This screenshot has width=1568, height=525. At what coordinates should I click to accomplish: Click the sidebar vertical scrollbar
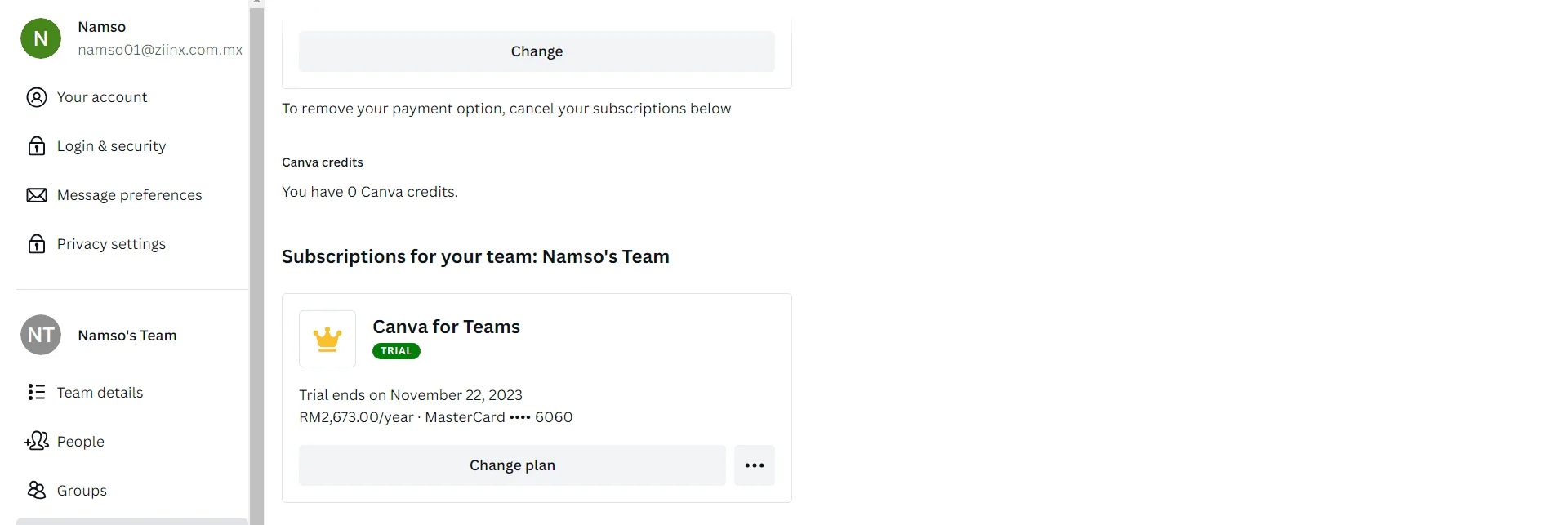click(x=257, y=265)
